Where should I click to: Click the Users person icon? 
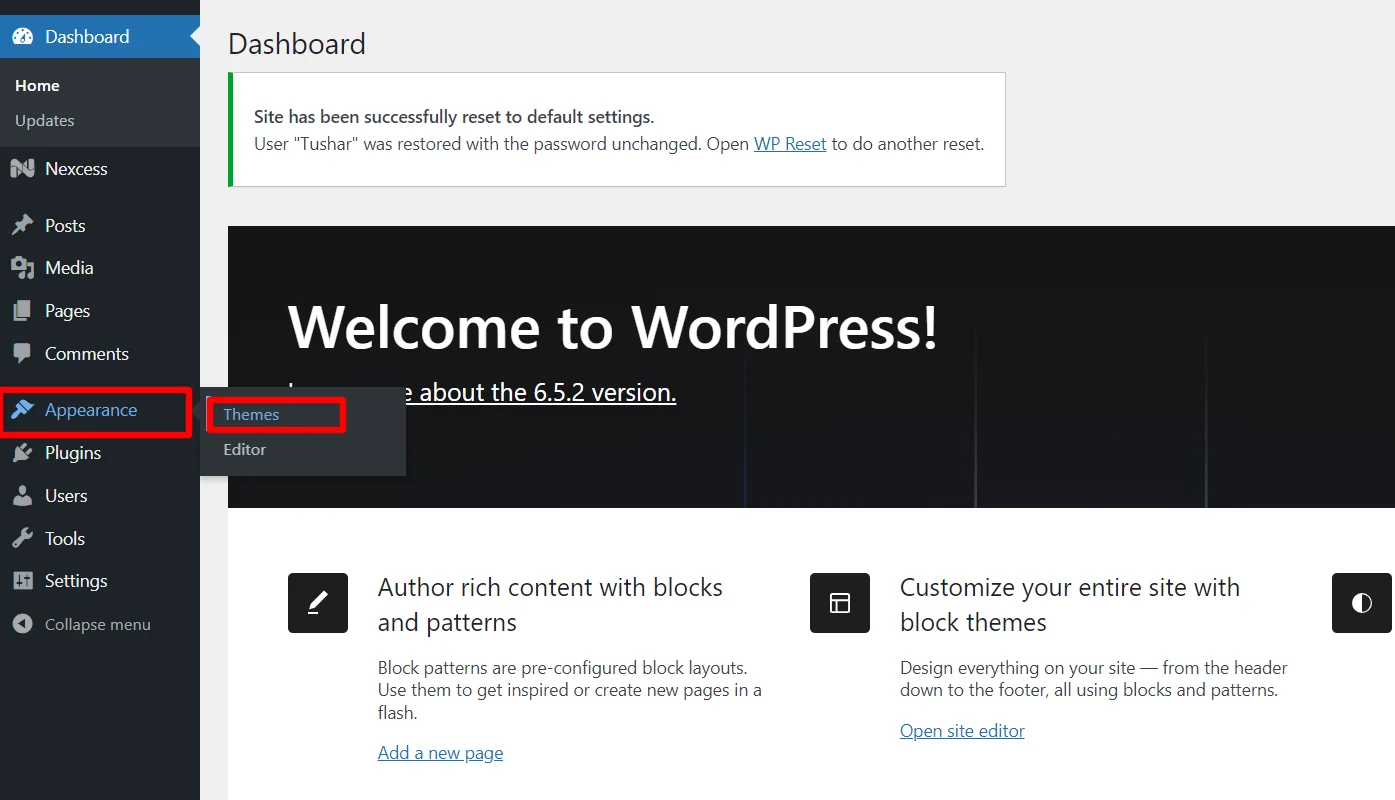pos(22,495)
